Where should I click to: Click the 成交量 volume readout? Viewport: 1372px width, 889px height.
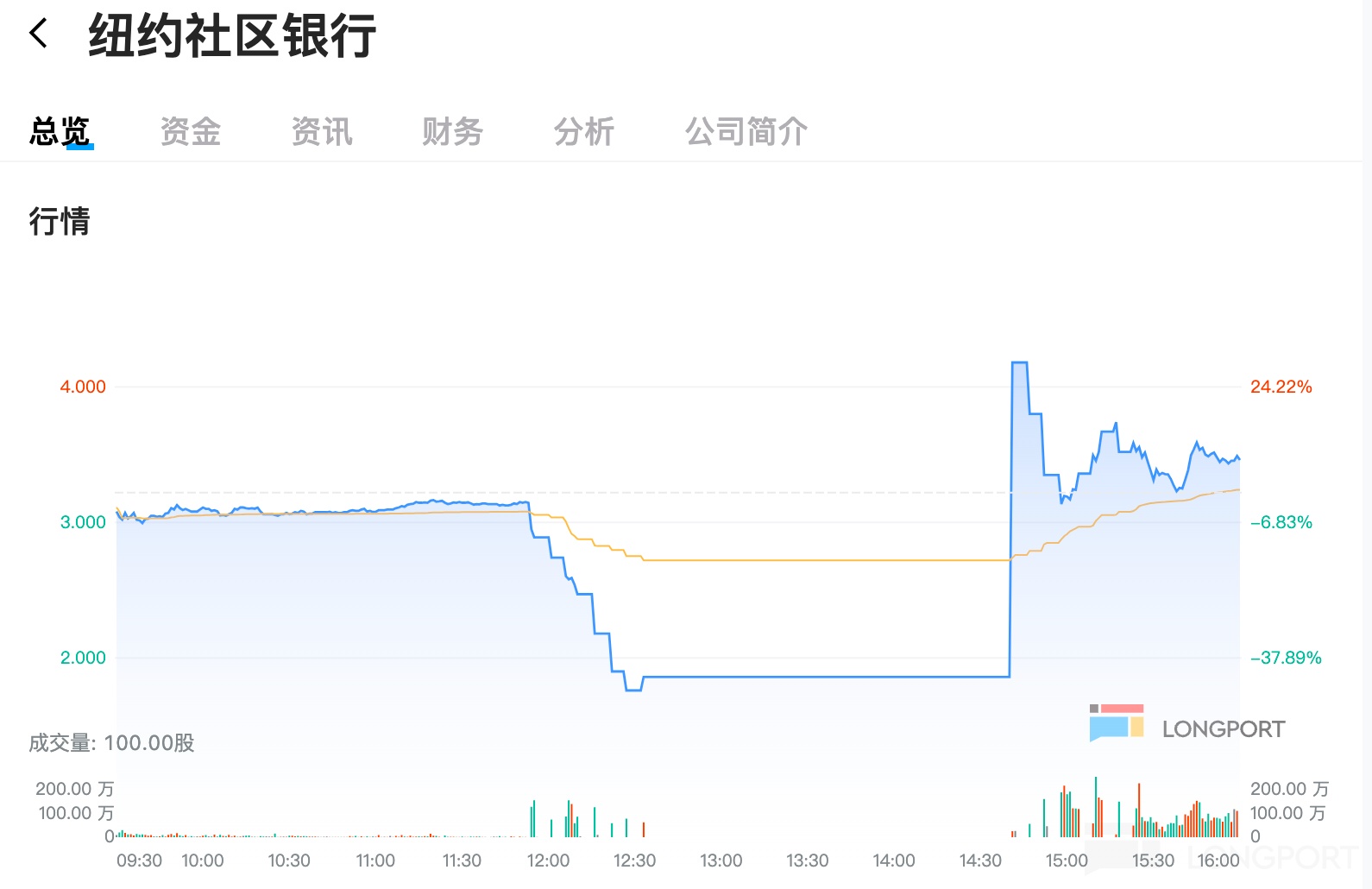[111, 743]
